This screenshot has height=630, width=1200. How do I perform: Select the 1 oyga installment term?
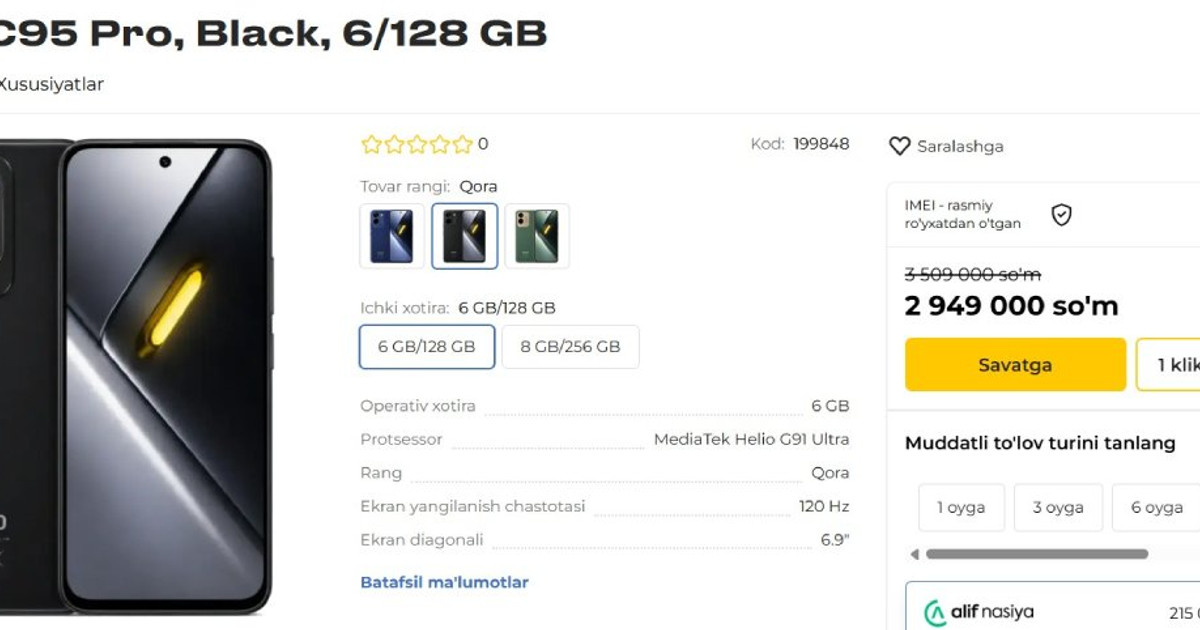(961, 508)
